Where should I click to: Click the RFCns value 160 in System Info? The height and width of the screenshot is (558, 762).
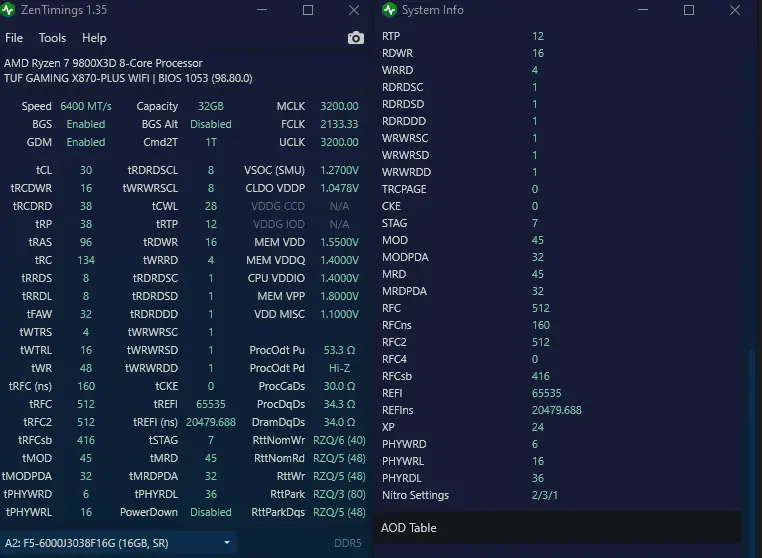(541, 325)
